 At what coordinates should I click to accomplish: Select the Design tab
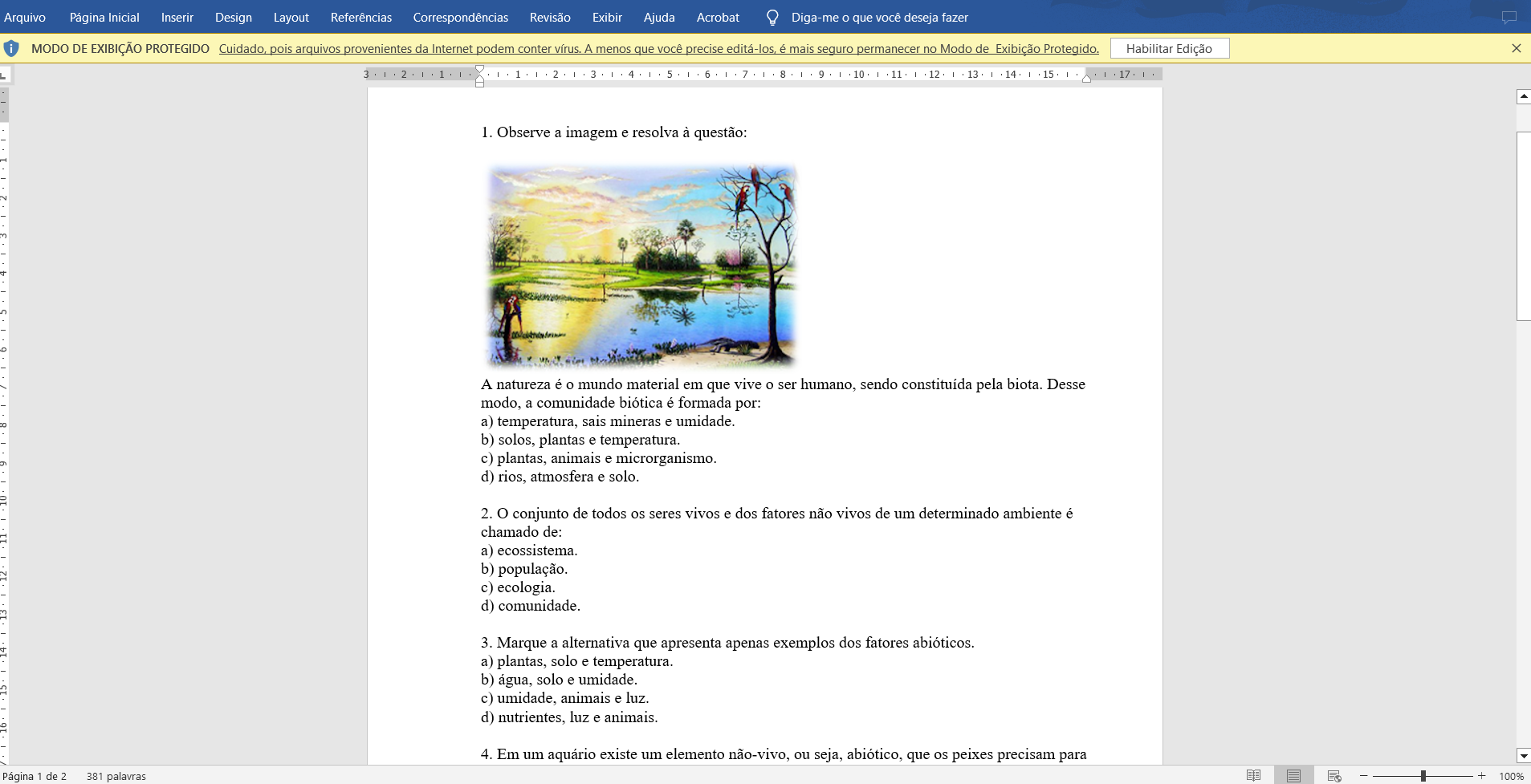tap(234, 17)
